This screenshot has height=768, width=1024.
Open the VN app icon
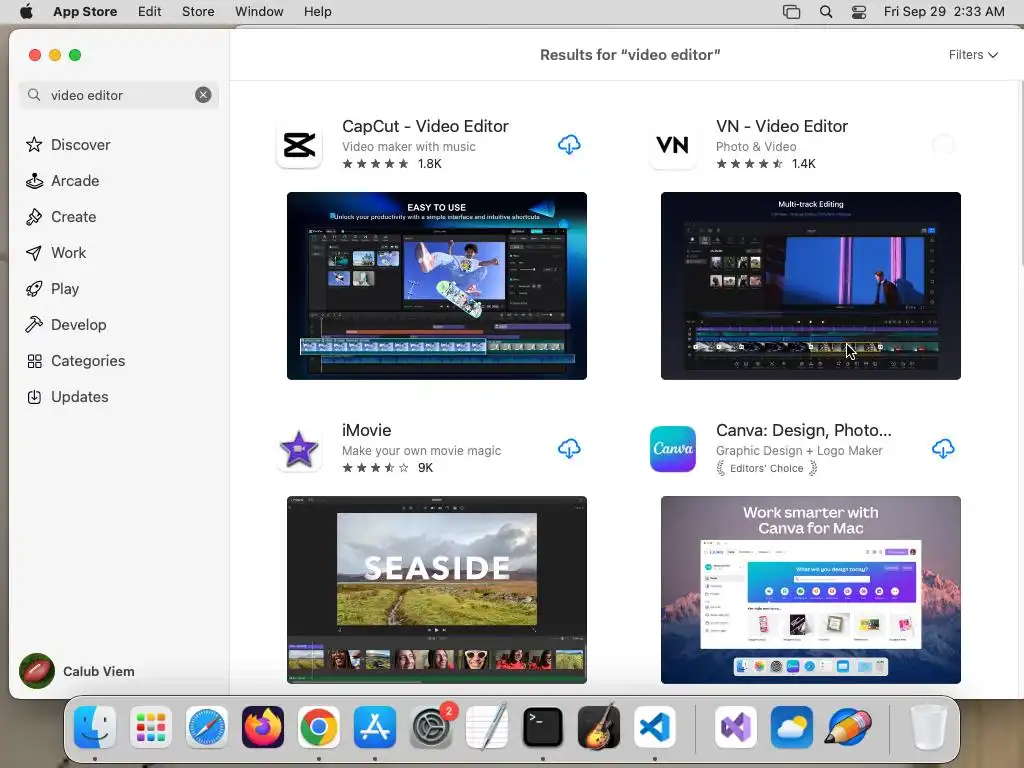point(673,145)
